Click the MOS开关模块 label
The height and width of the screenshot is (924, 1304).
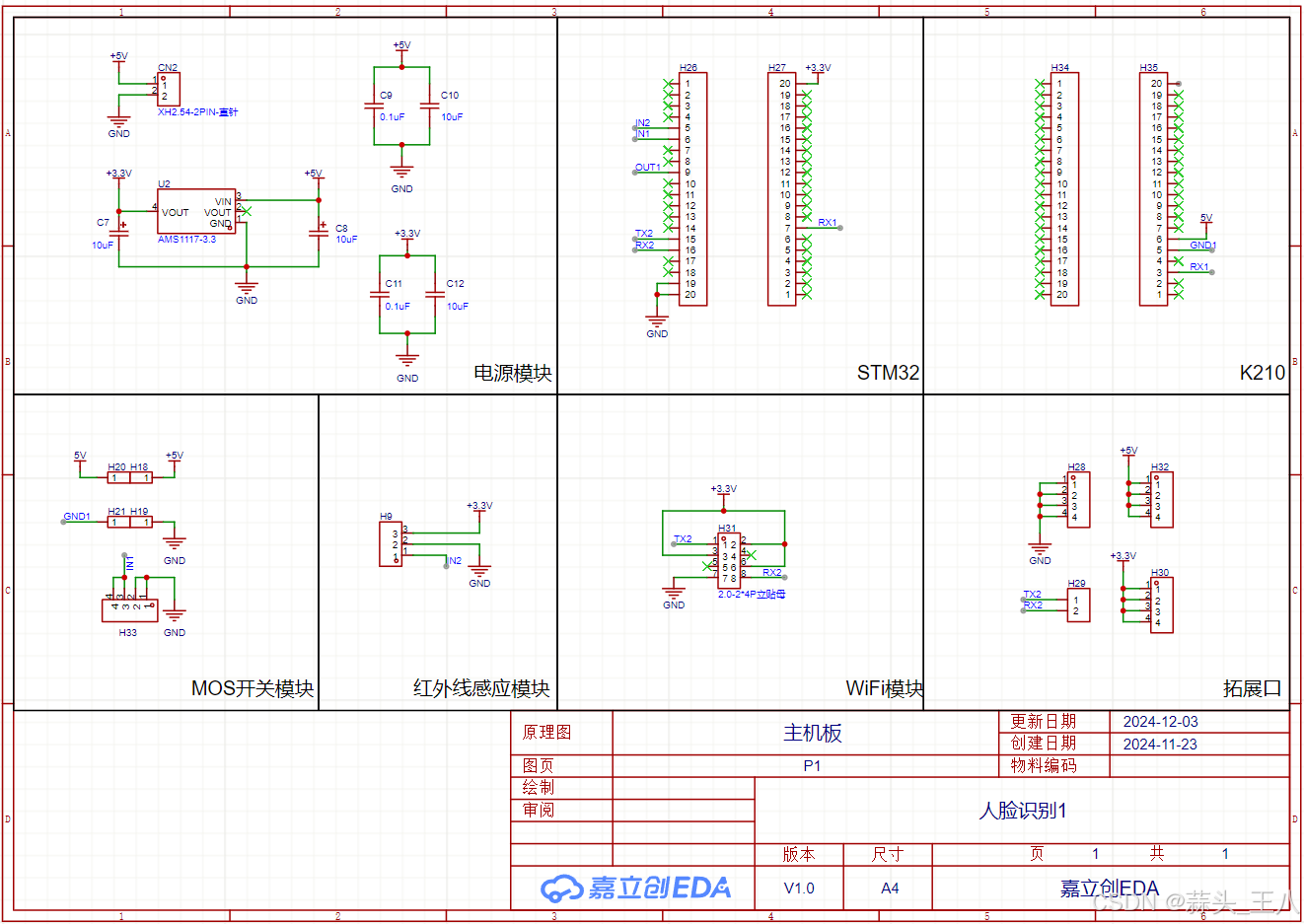pos(253,688)
